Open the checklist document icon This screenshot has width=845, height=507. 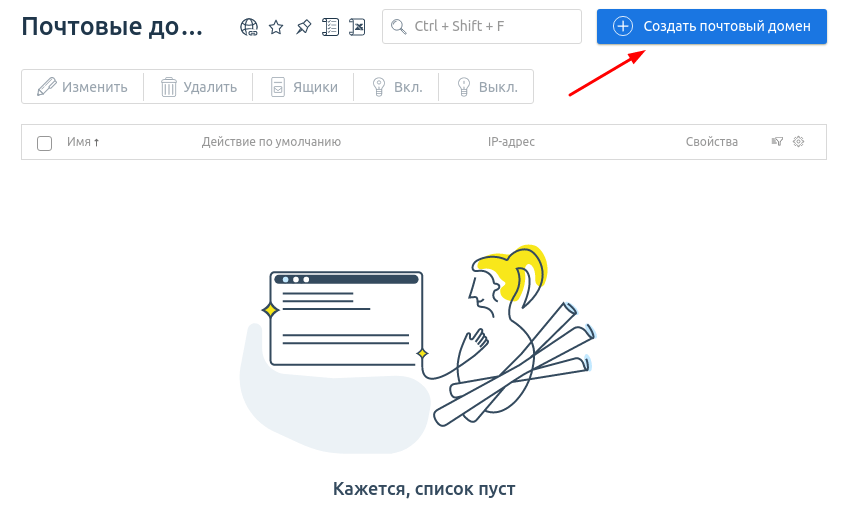[330, 27]
